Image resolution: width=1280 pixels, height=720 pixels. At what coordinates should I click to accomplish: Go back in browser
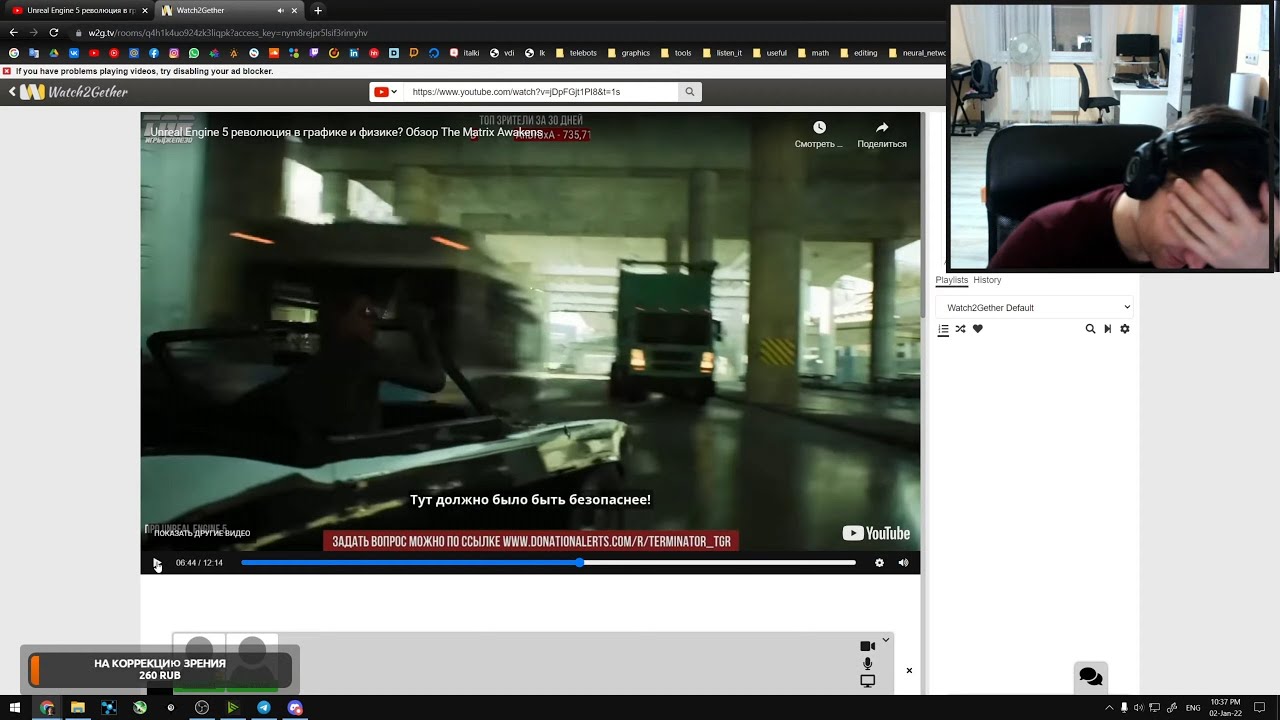click(13, 32)
